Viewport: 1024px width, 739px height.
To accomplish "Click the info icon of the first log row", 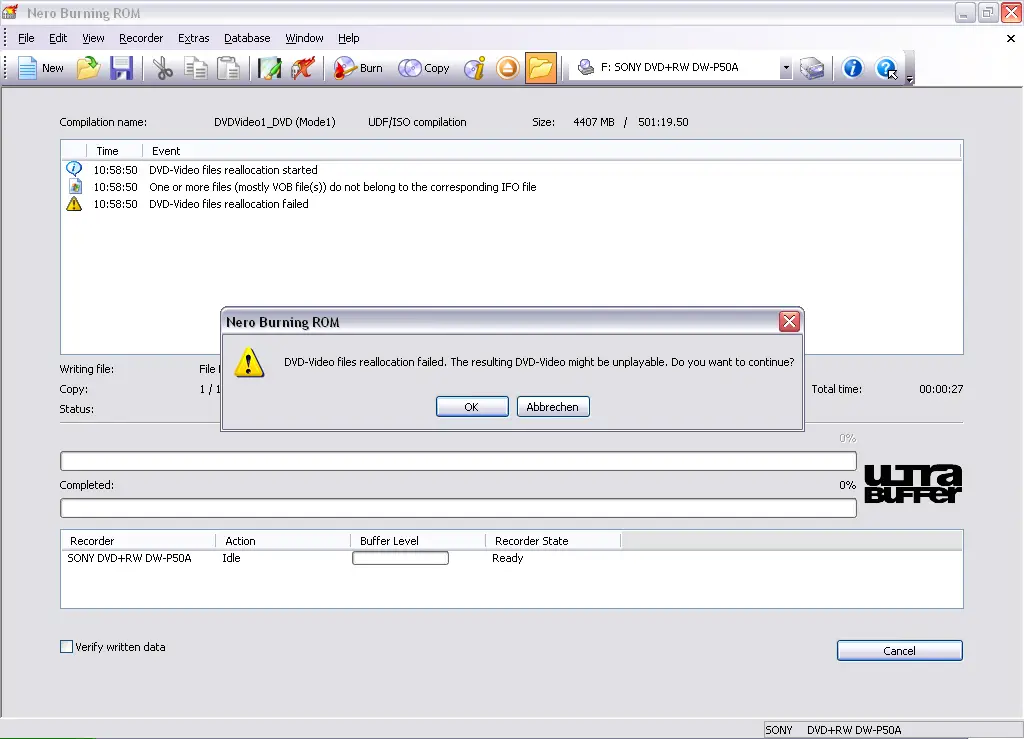I will 74,169.
